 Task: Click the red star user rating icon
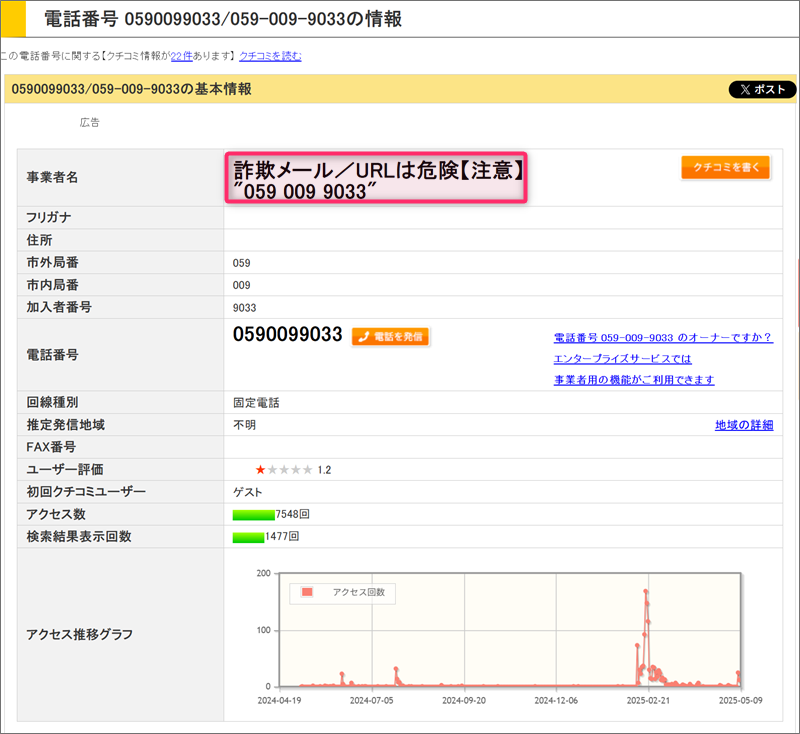pos(260,470)
